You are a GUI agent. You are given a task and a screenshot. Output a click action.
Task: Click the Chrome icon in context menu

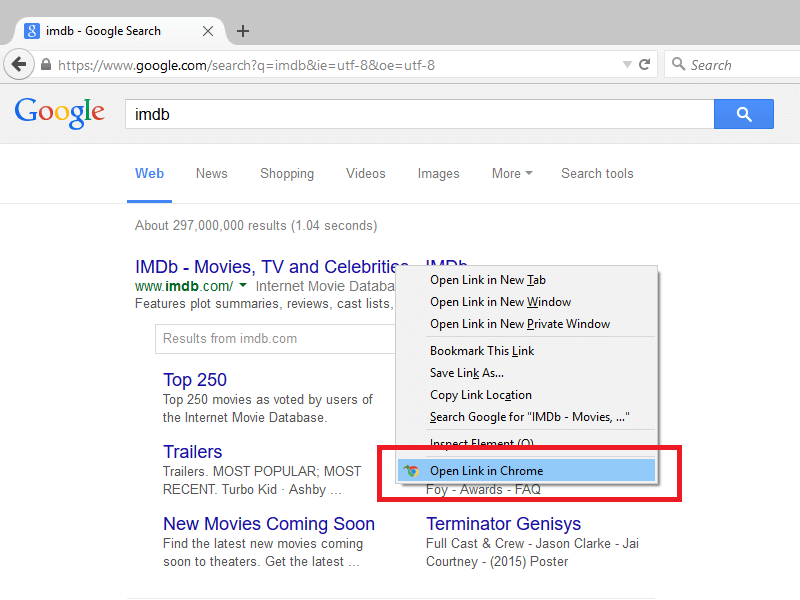click(x=411, y=470)
